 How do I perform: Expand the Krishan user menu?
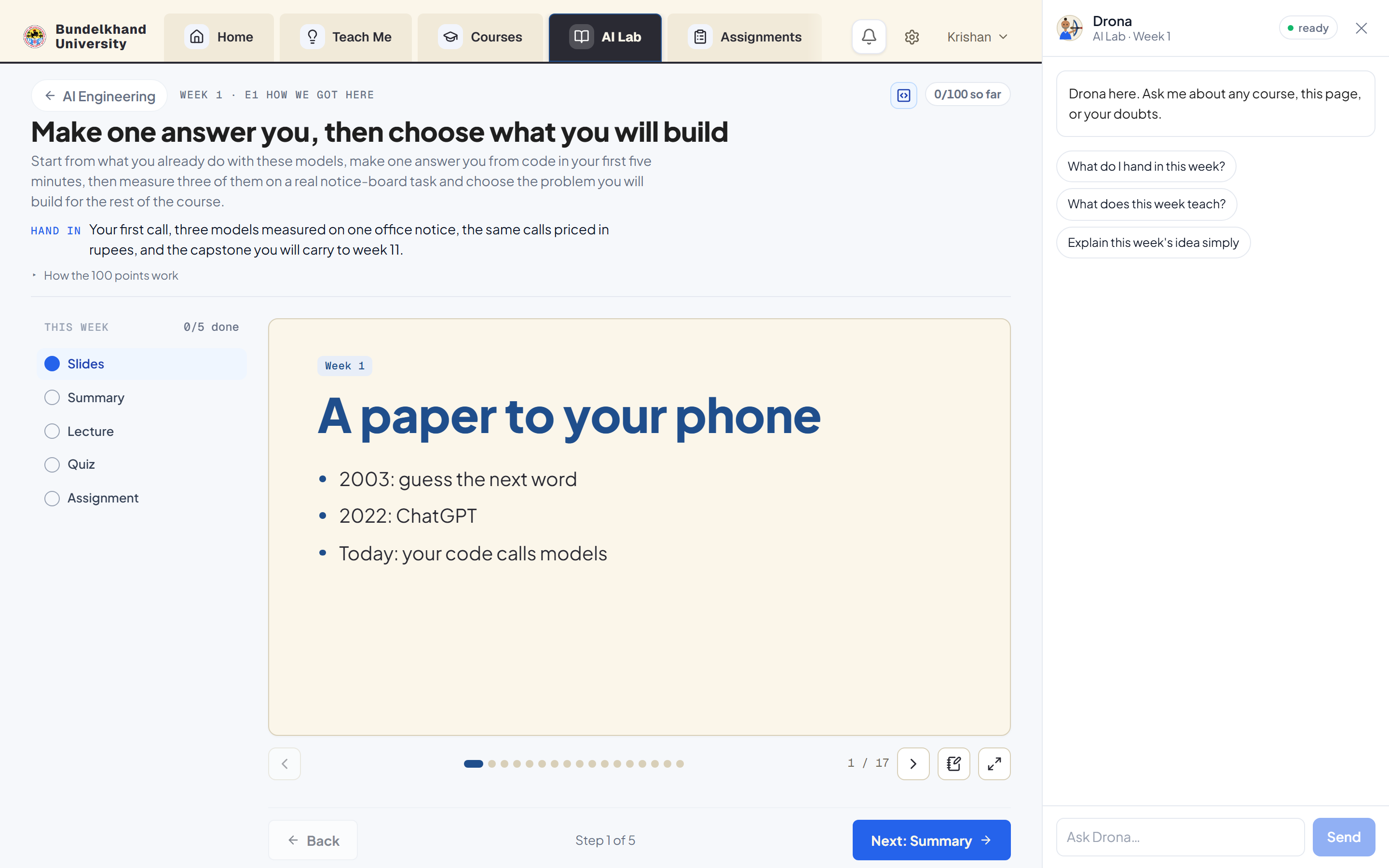click(x=977, y=37)
